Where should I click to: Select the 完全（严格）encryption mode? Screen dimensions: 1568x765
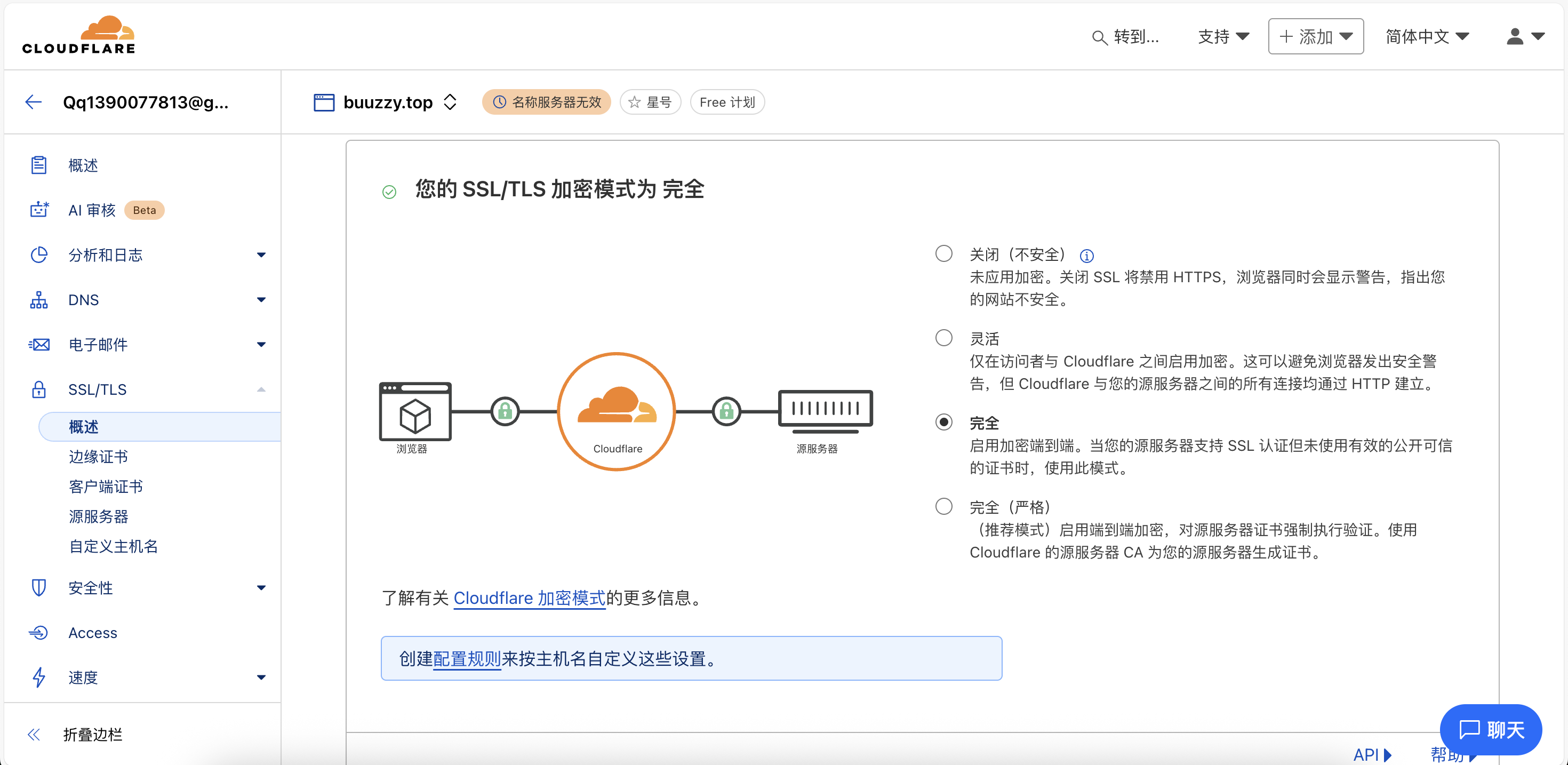tap(943, 506)
